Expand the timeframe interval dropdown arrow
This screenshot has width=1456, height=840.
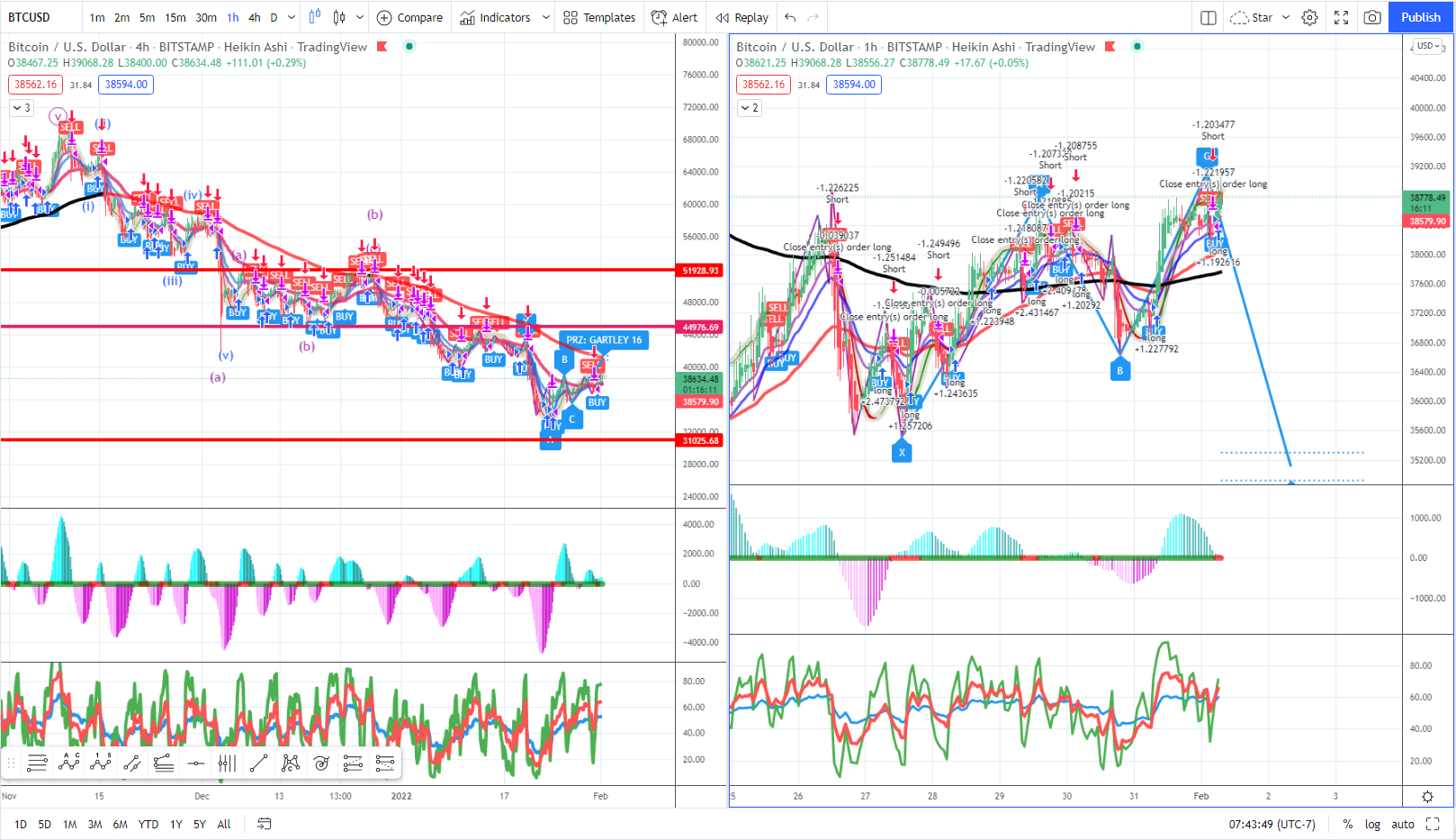292,17
